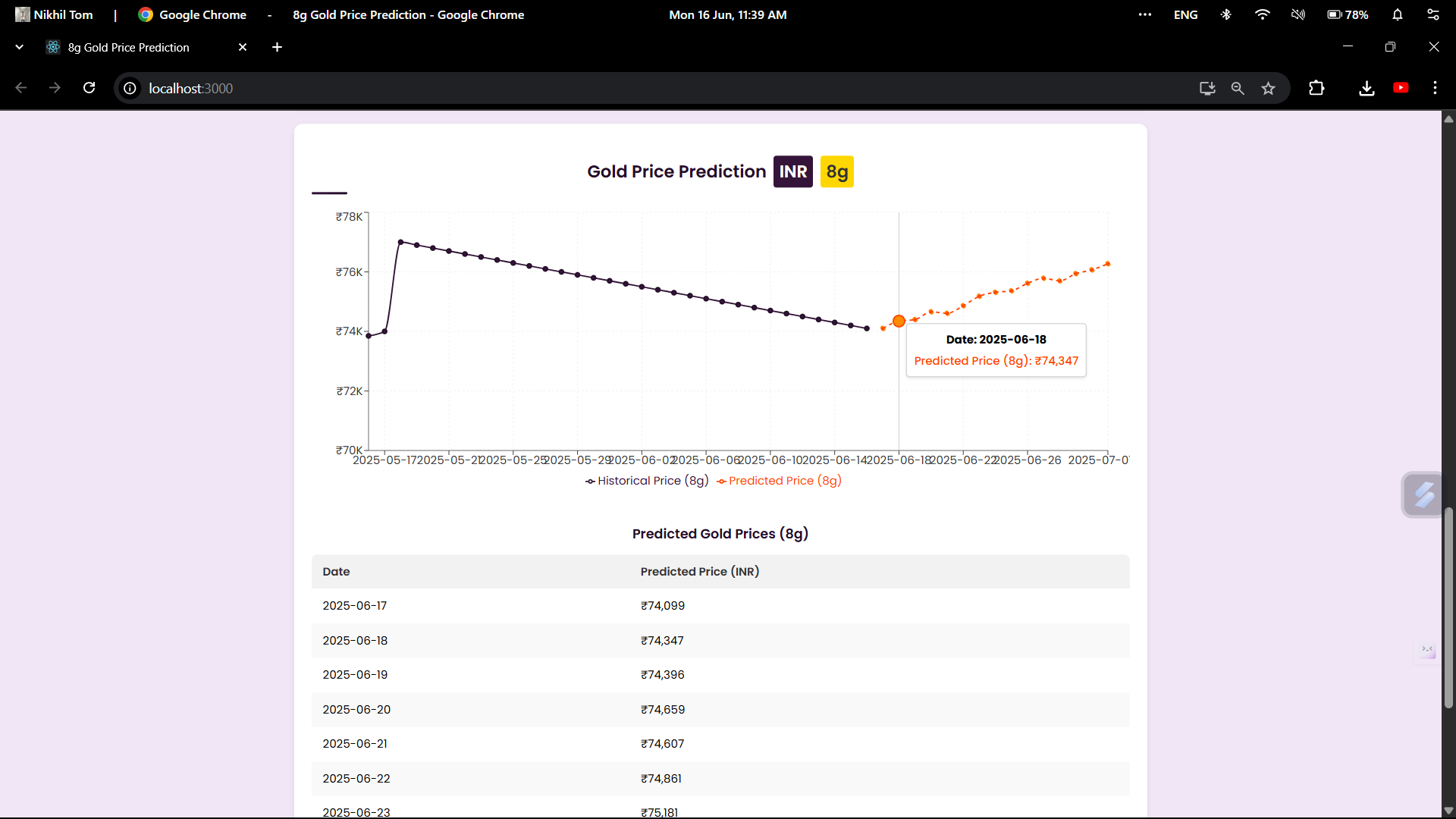The width and height of the screenshot is (1456, 819).
Task: Open Chrome extensions puzzle icon
Action: click(1316, 88)
